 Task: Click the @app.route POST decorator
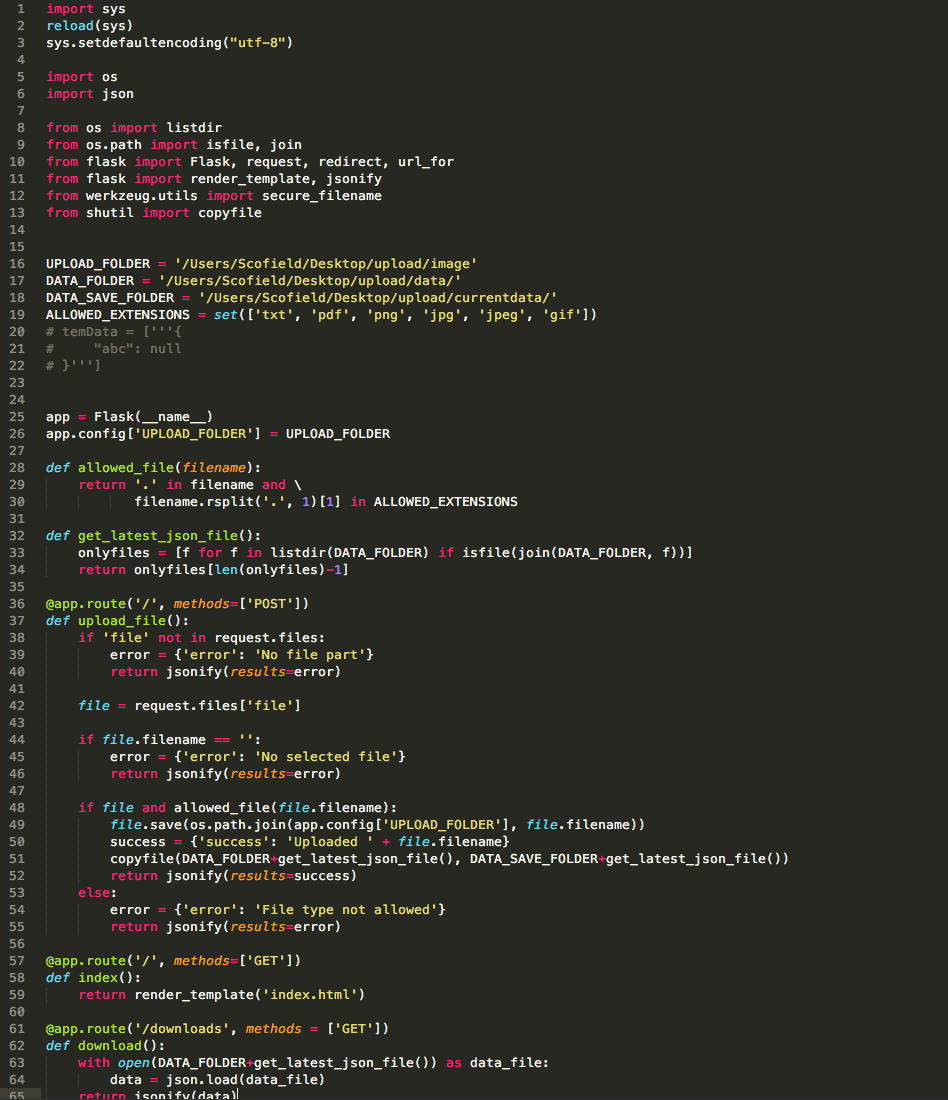pos(178,604)
